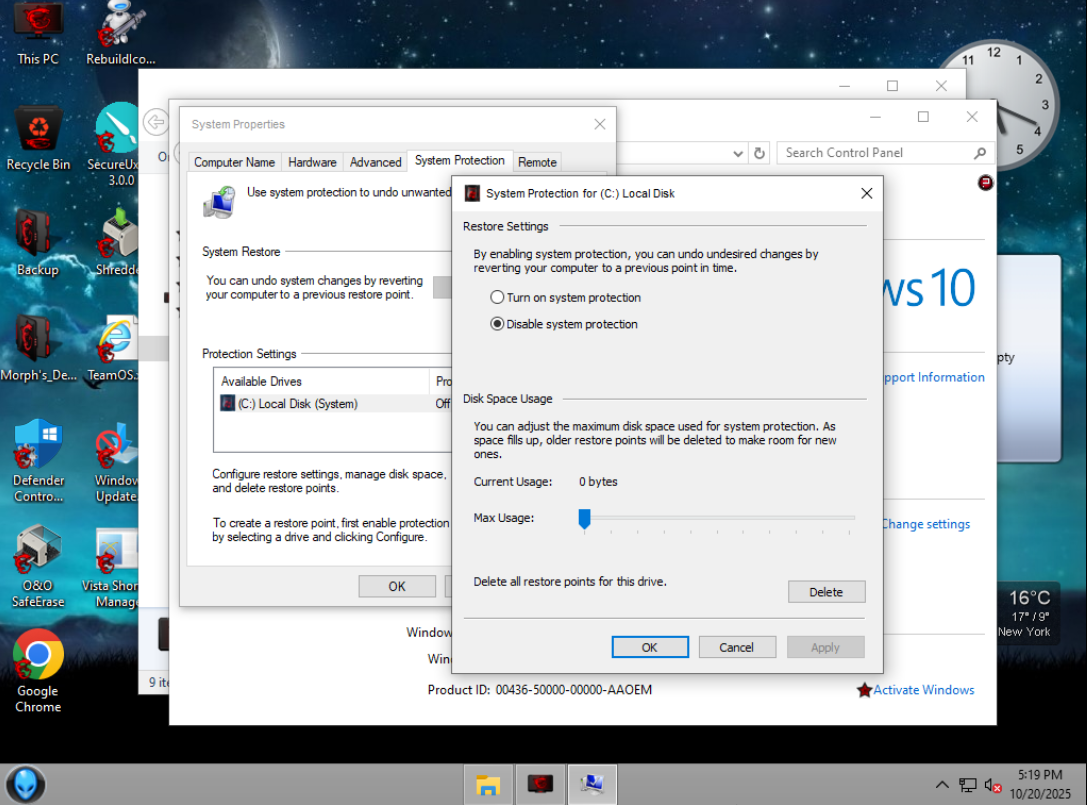Image resolution: width=1087 pixels, height=805 pixels.
Task: Click OK in System Protection dialog
Action: pos(650,647)
